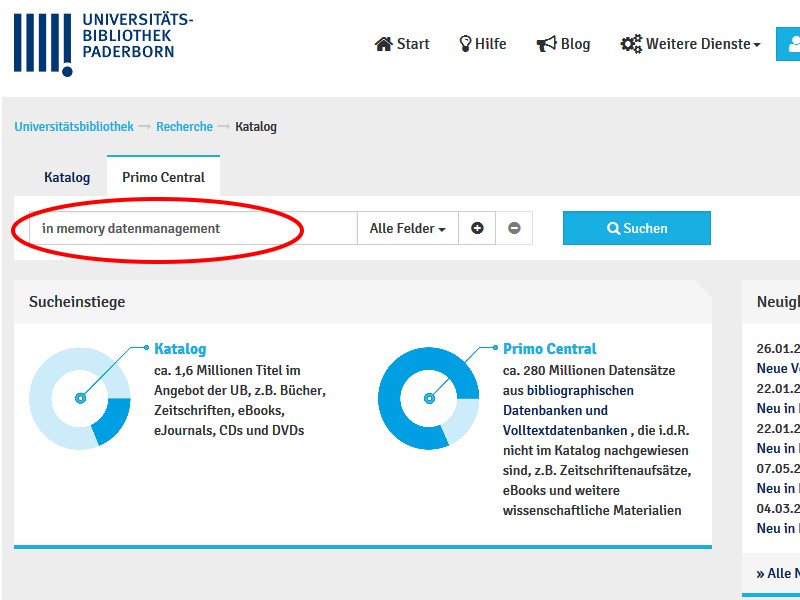This screenshot has width=800, height=600.
Task: Click the Sucheinstiege panel heading
Action: (77, 302)
